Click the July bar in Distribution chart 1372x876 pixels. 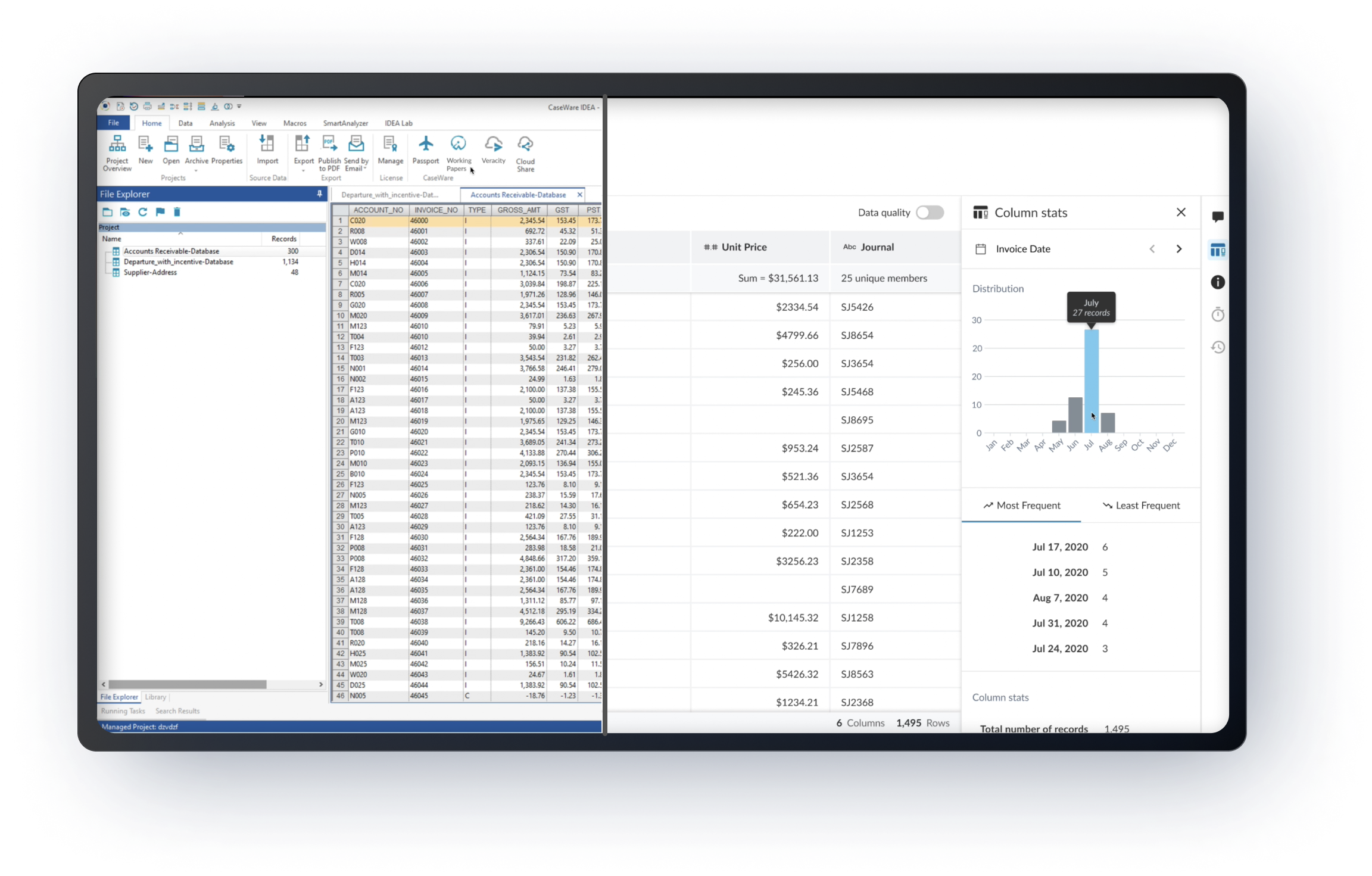point(1091,381)
